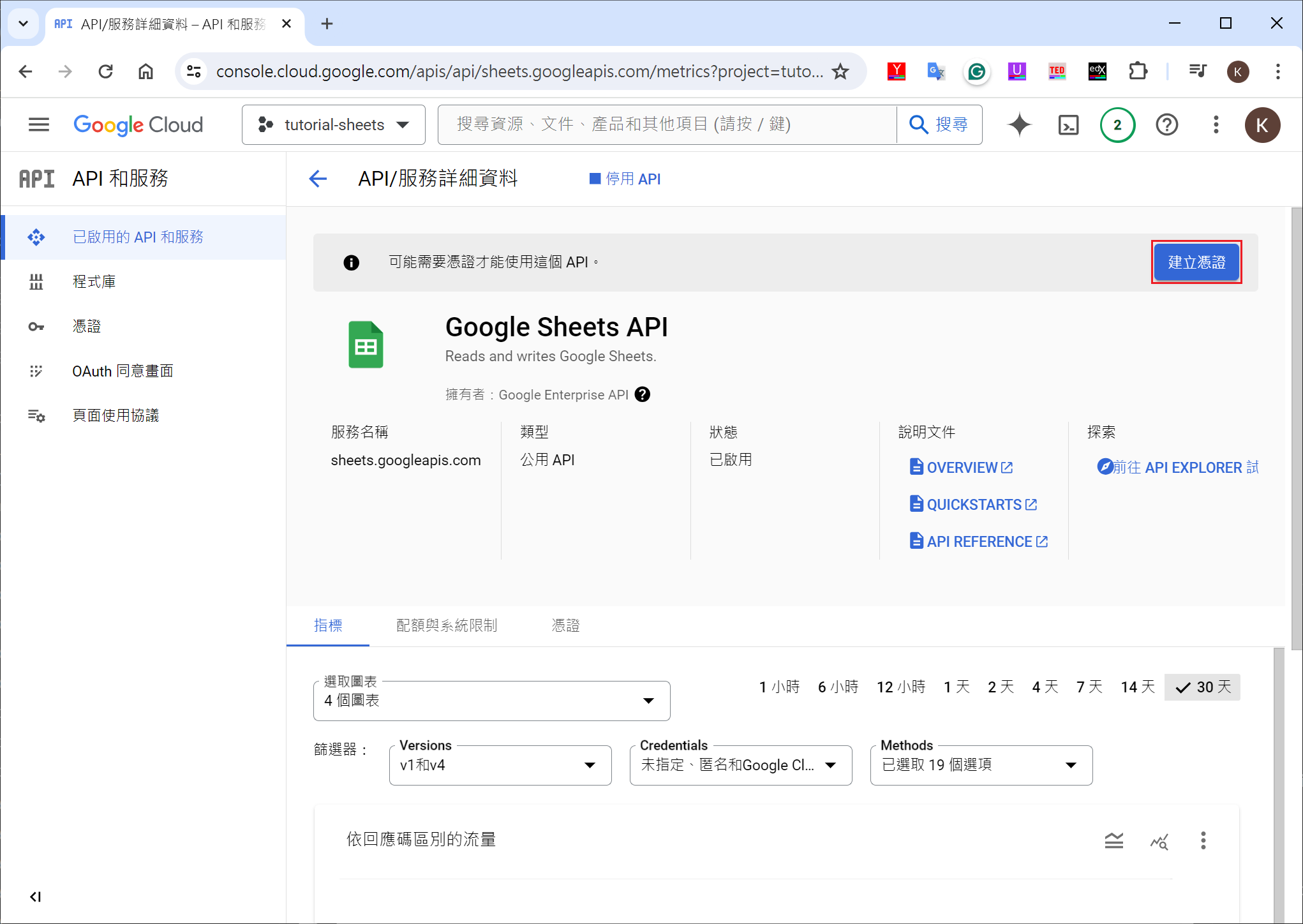Open the help question mark menu
The width and height of the screenshot is (1303, 924).
coord(1166,124)
